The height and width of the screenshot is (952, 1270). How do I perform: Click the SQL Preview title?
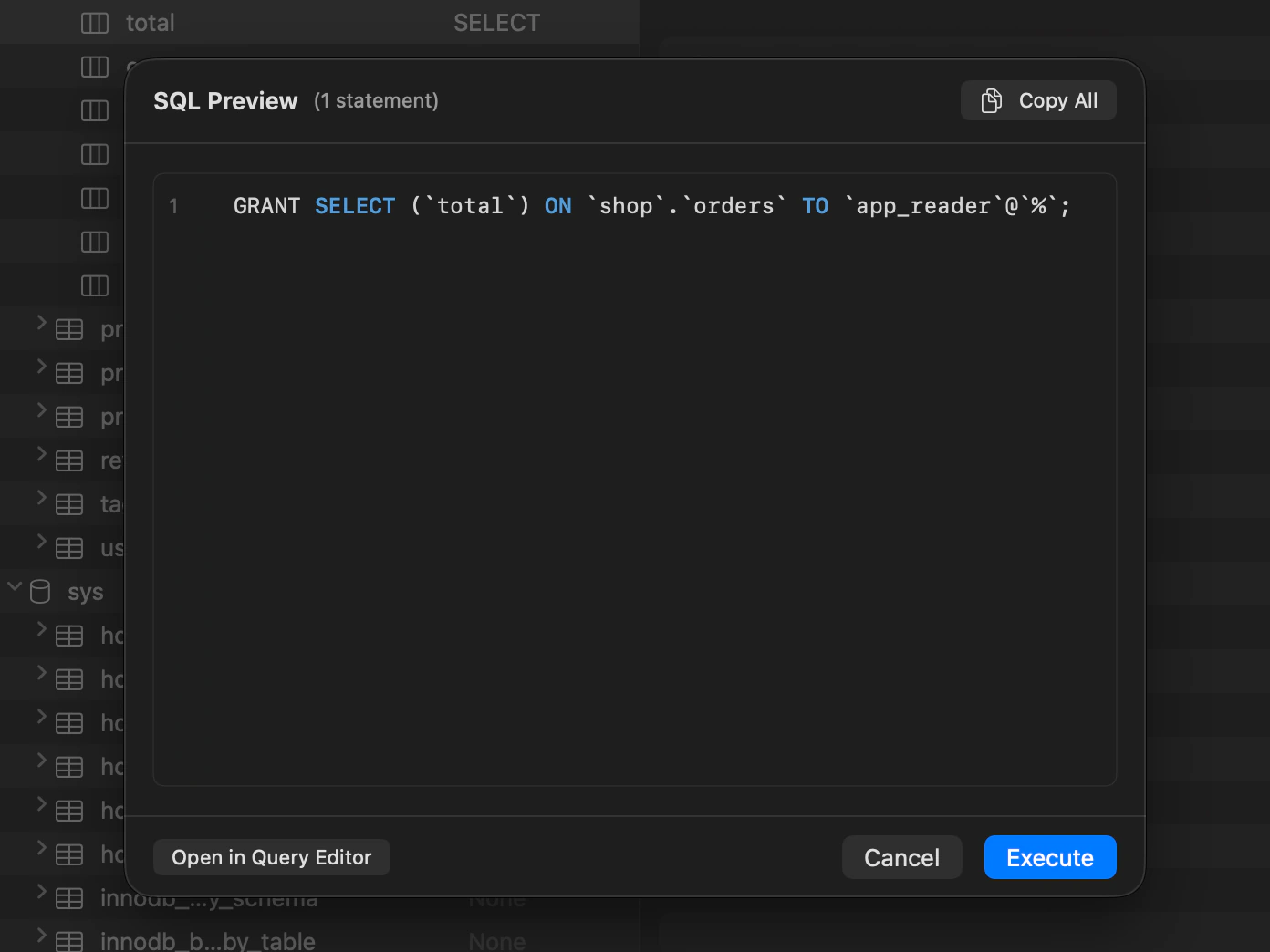tap(225, 100)
